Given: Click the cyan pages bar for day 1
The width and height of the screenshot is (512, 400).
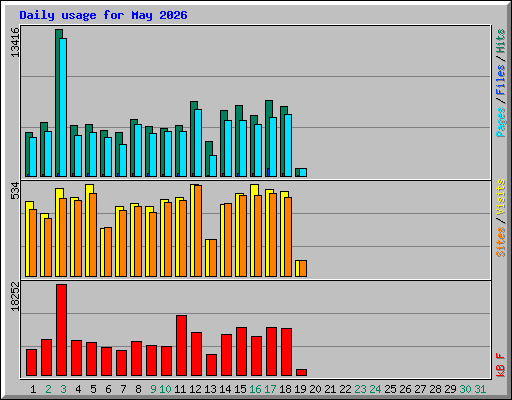Looking at the screenshot, I should [33, 157].
